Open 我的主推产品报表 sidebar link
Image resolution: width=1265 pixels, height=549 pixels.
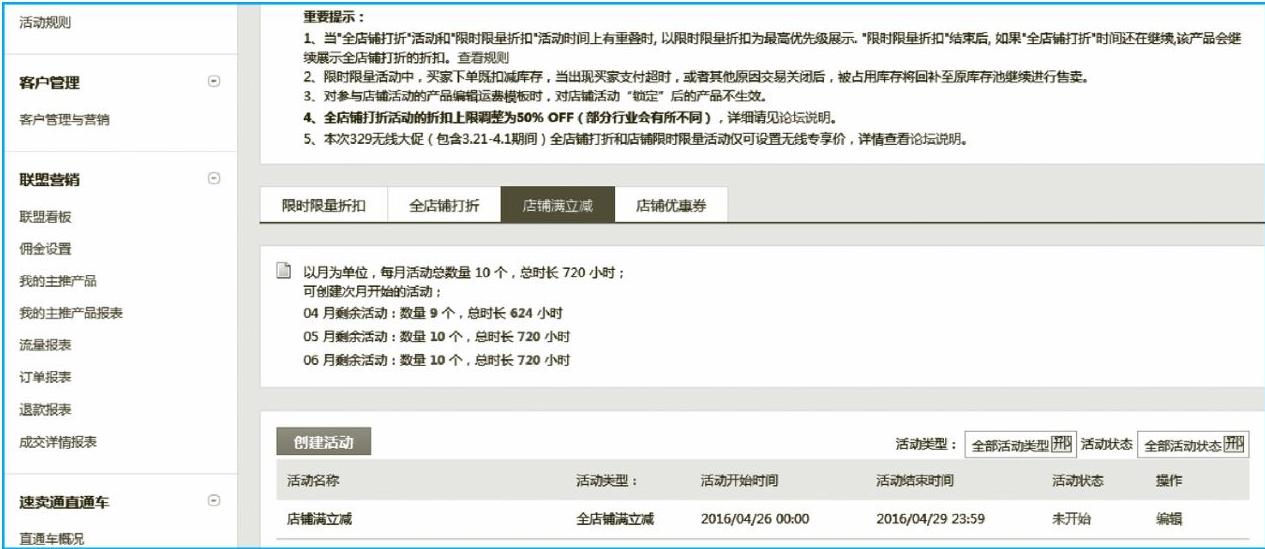(71, 313)
